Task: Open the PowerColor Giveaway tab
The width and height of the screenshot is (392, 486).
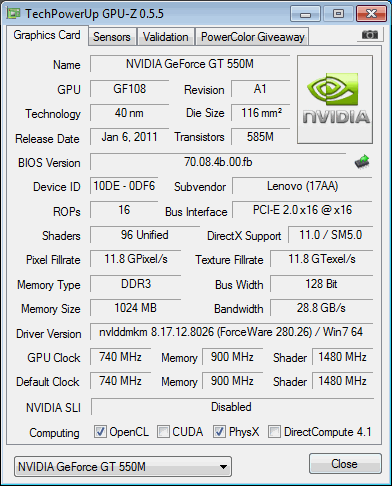Action: point(253,37)
